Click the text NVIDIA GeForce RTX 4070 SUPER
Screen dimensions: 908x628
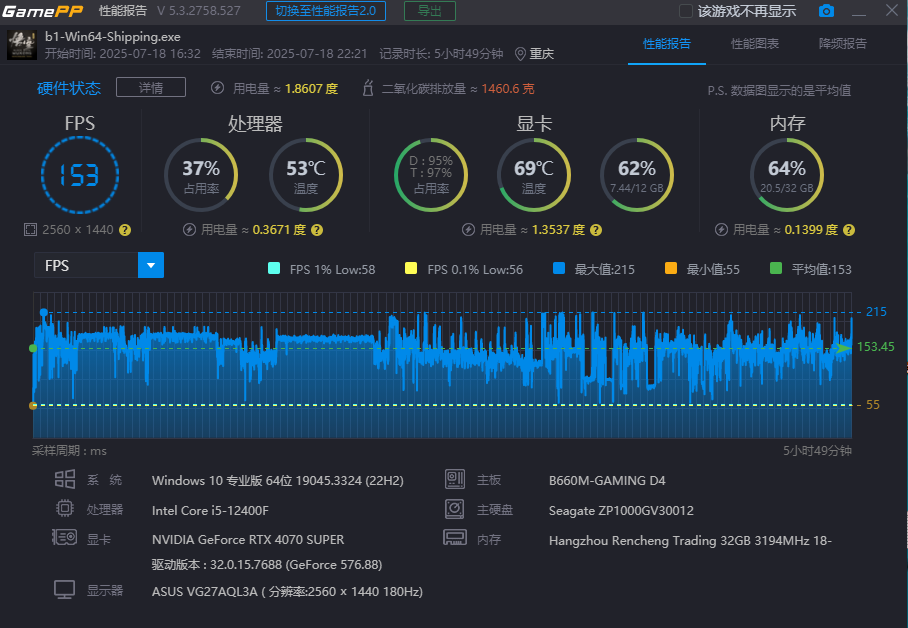[x=248, y=540]
